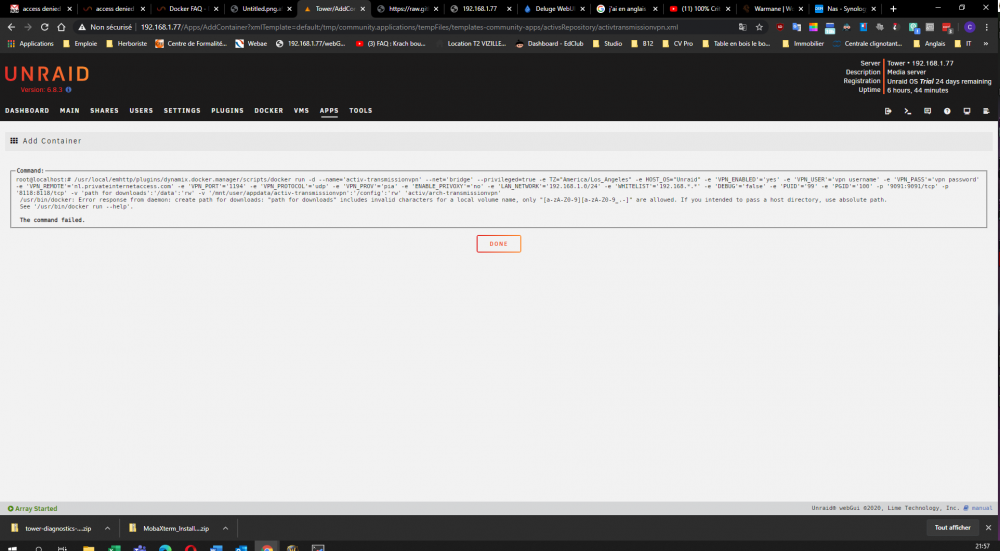The height and width of the screenshot is (551, 1000).
Task: Click the Unraid logout icon
Action: (888, 111)
